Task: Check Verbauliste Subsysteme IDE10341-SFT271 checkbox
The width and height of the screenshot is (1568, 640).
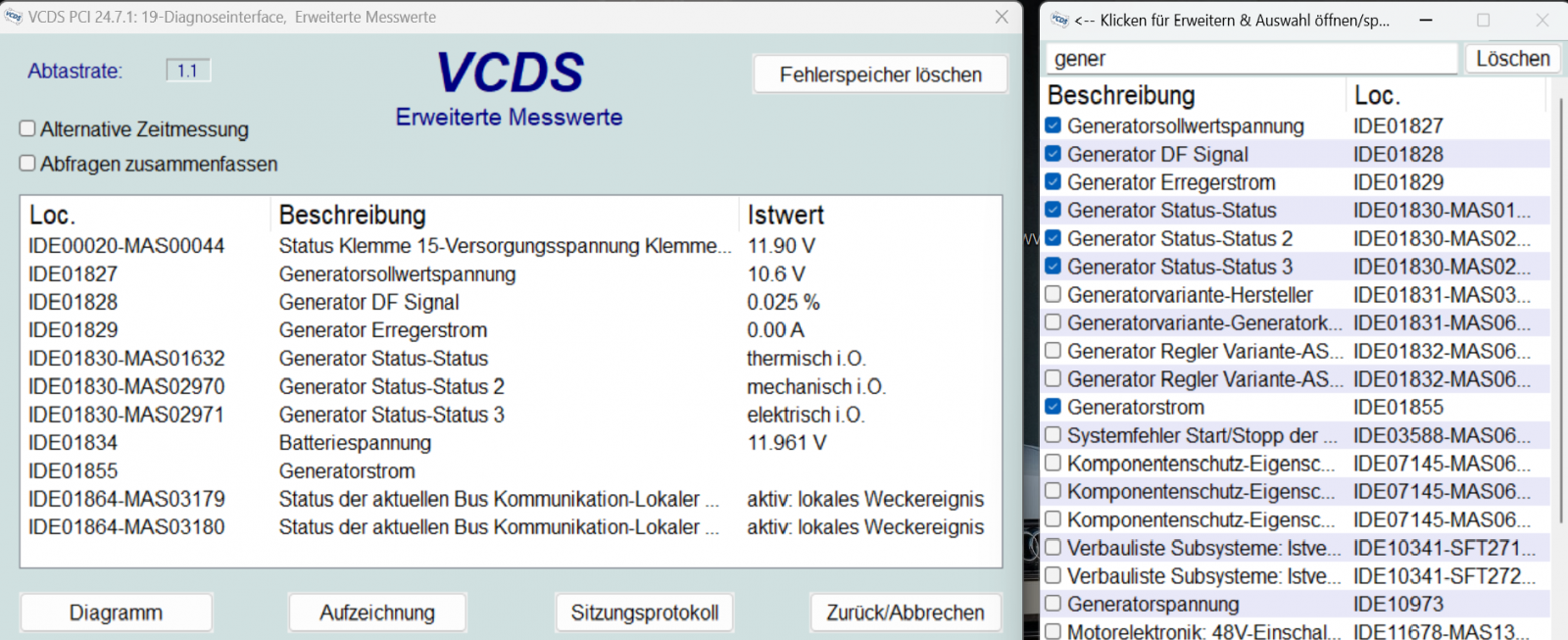Action: [x=1053, y=547]
